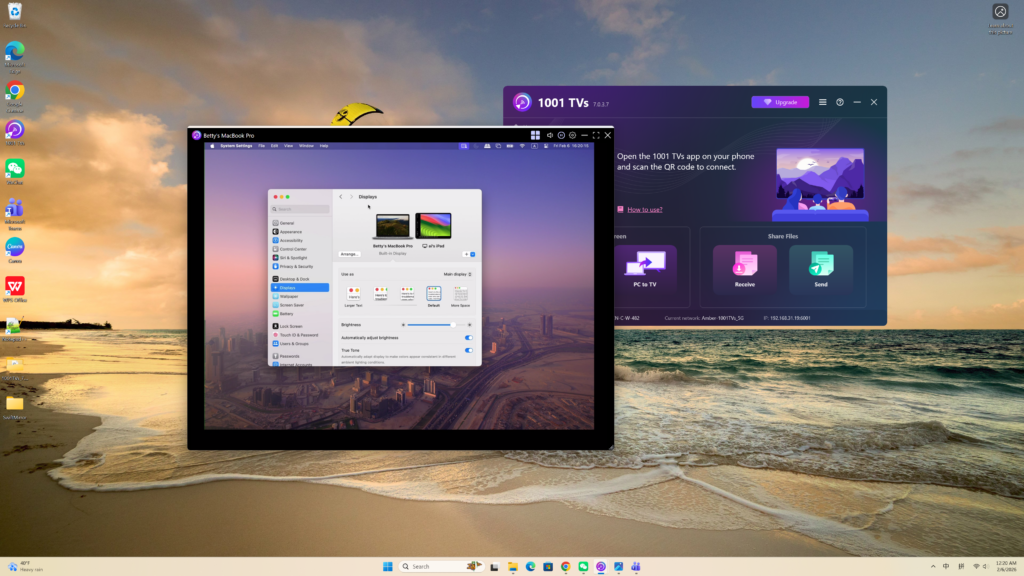Click the help question mark icon

point(840,102)
